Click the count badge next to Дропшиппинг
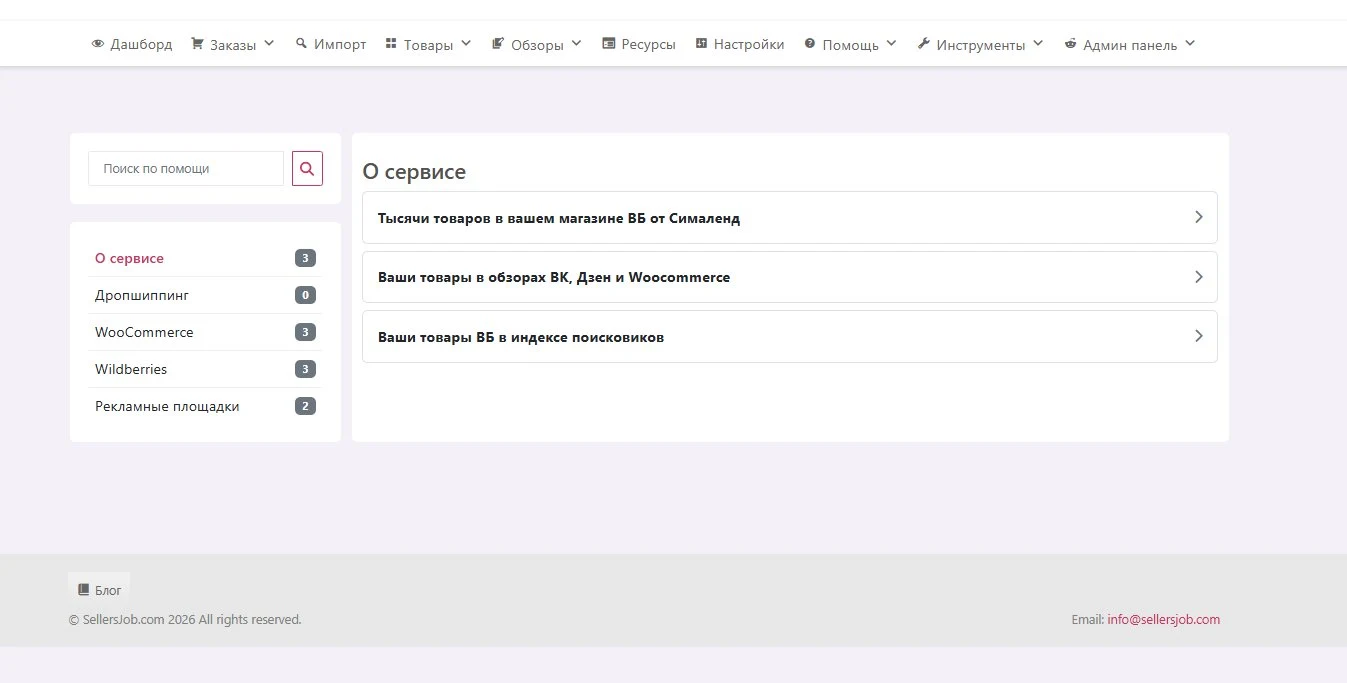The width and height of the screenshot is (1347, 683). point(305,295)
